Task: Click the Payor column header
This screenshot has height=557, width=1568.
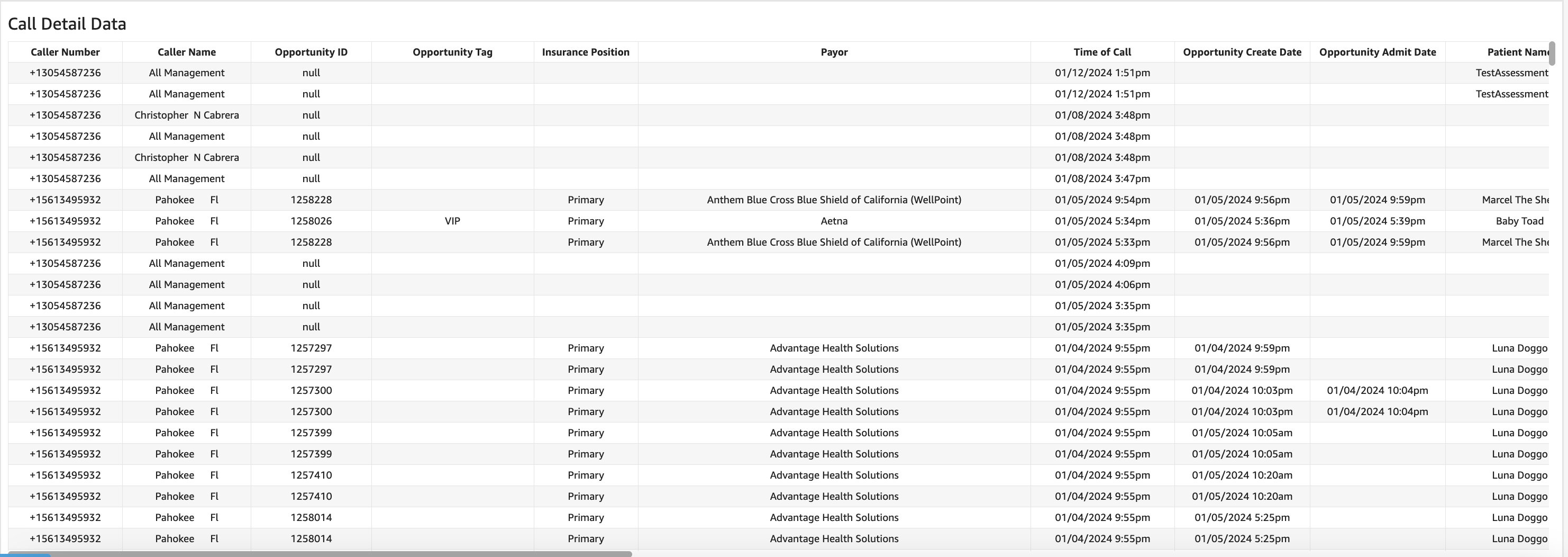Action: (834, 52)
